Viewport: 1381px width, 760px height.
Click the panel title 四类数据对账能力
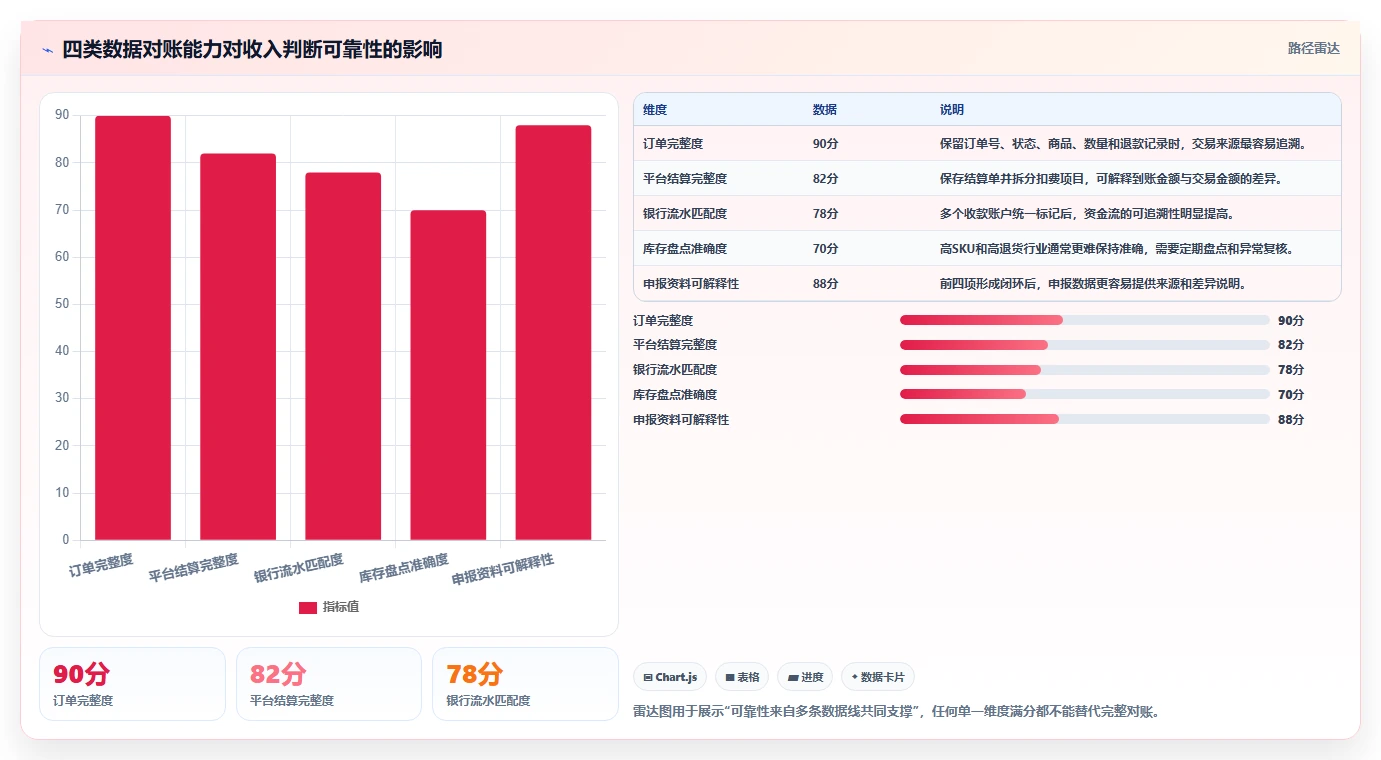(x=252, y=50)
